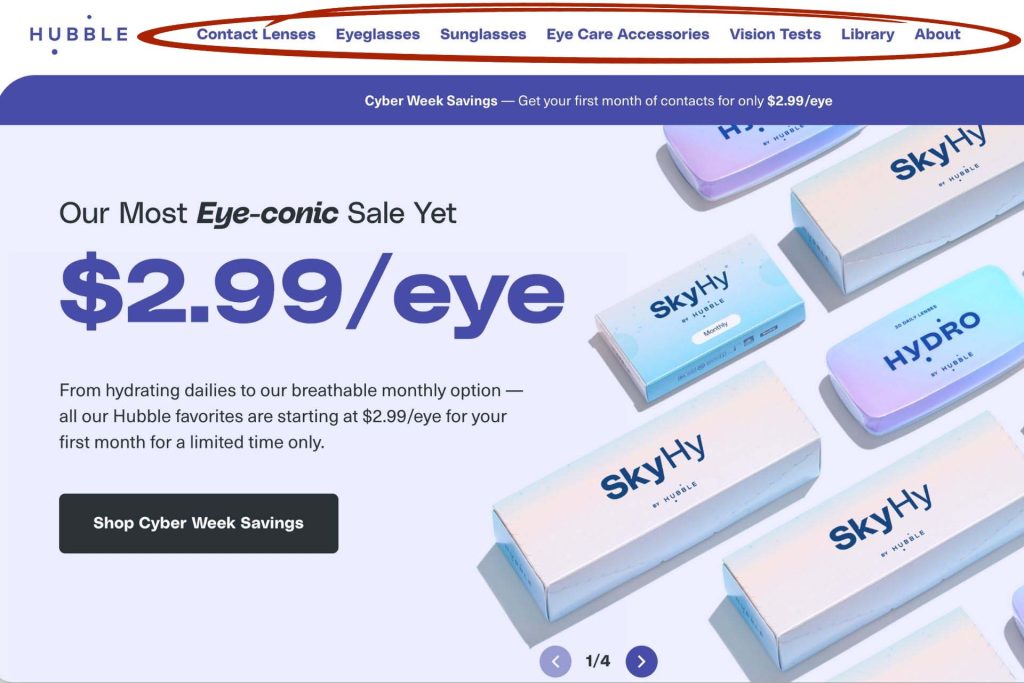Advance to the next carousel slide
The height and width of the screenshot is (683, 1024).
tap(642, 661)
